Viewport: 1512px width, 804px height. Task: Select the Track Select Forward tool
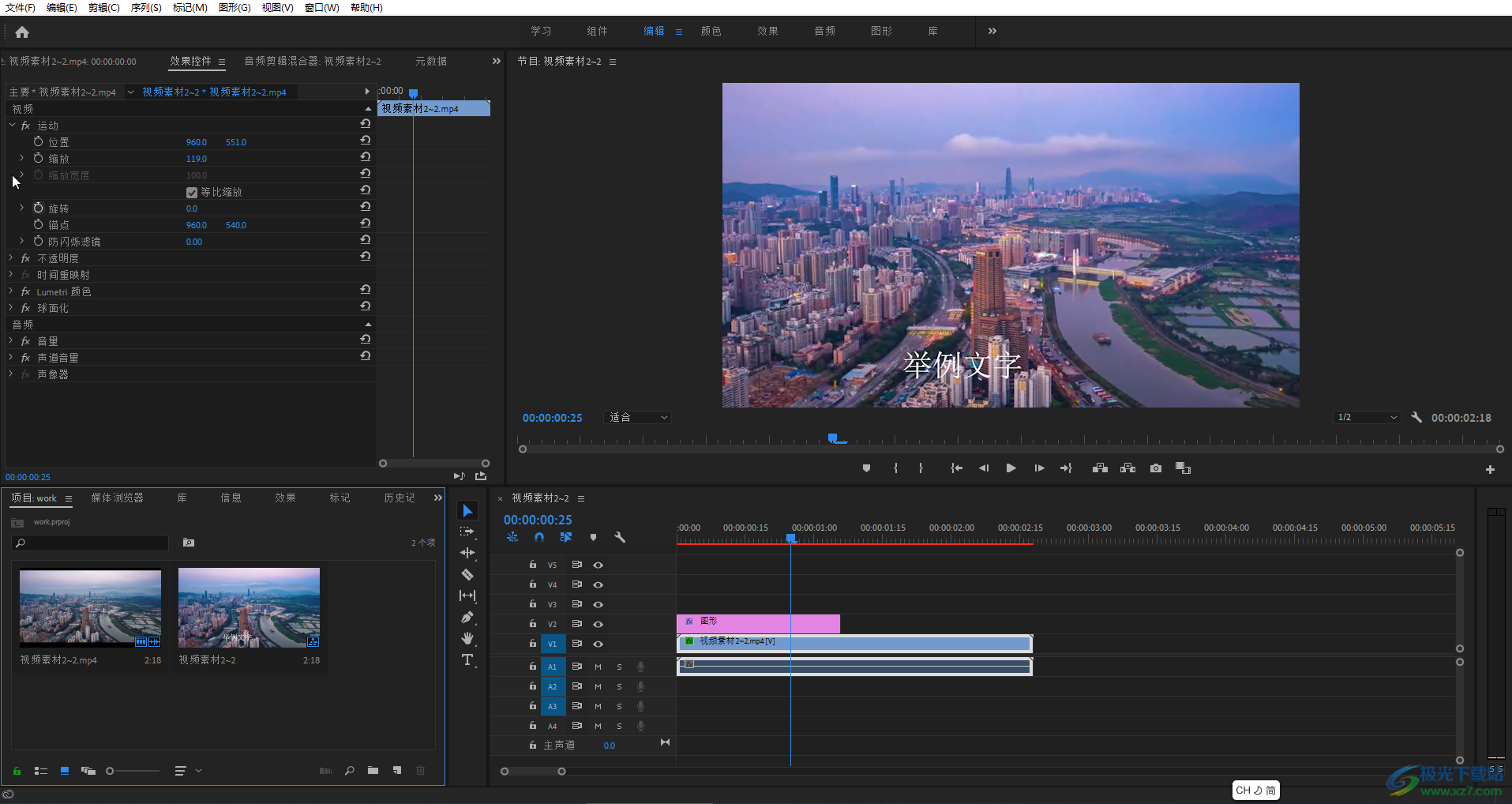point(467,532)
